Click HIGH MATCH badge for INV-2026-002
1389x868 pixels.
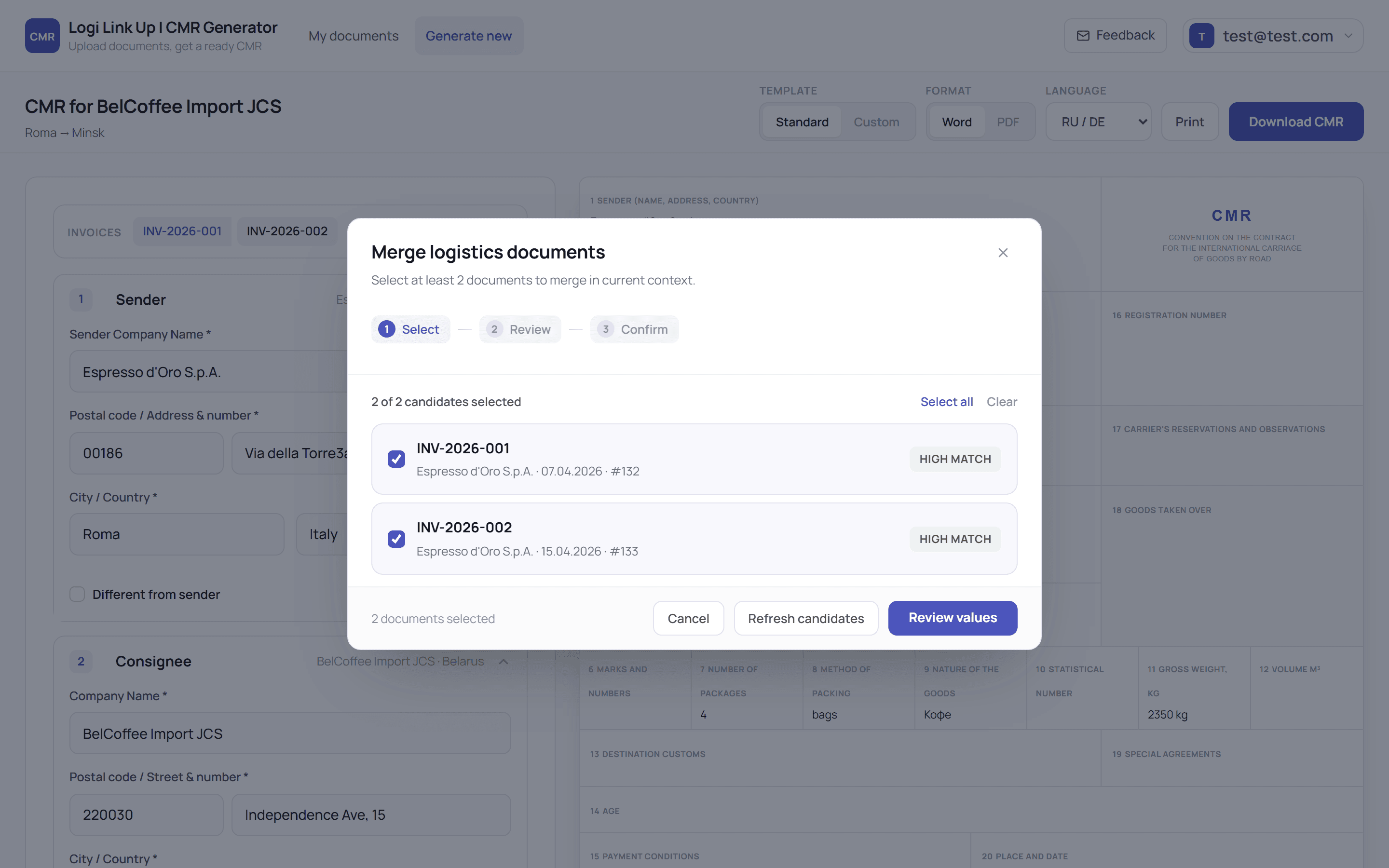point(955,539)
